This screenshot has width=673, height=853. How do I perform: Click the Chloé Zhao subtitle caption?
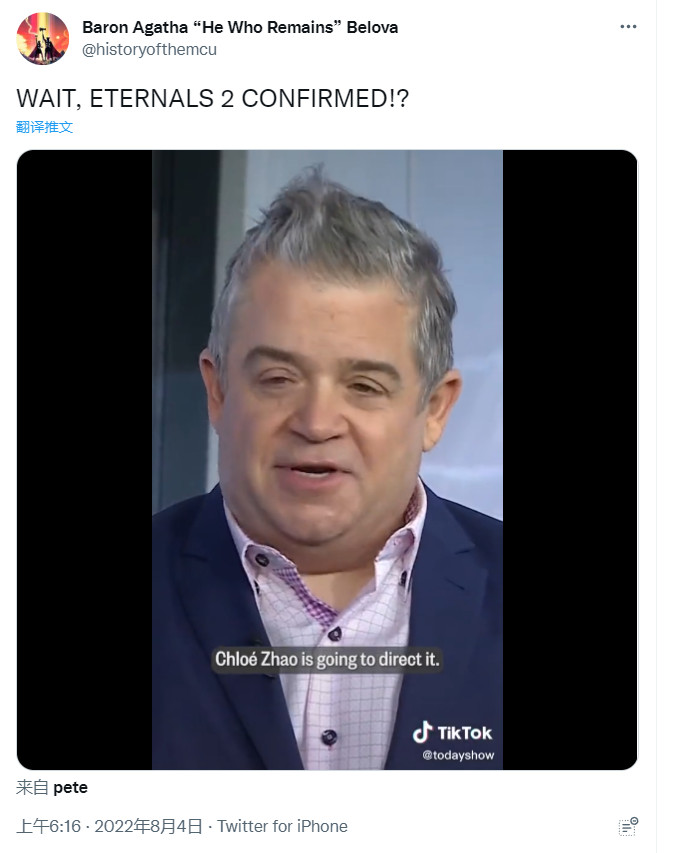pyautogui.click(x=327, y=659)
